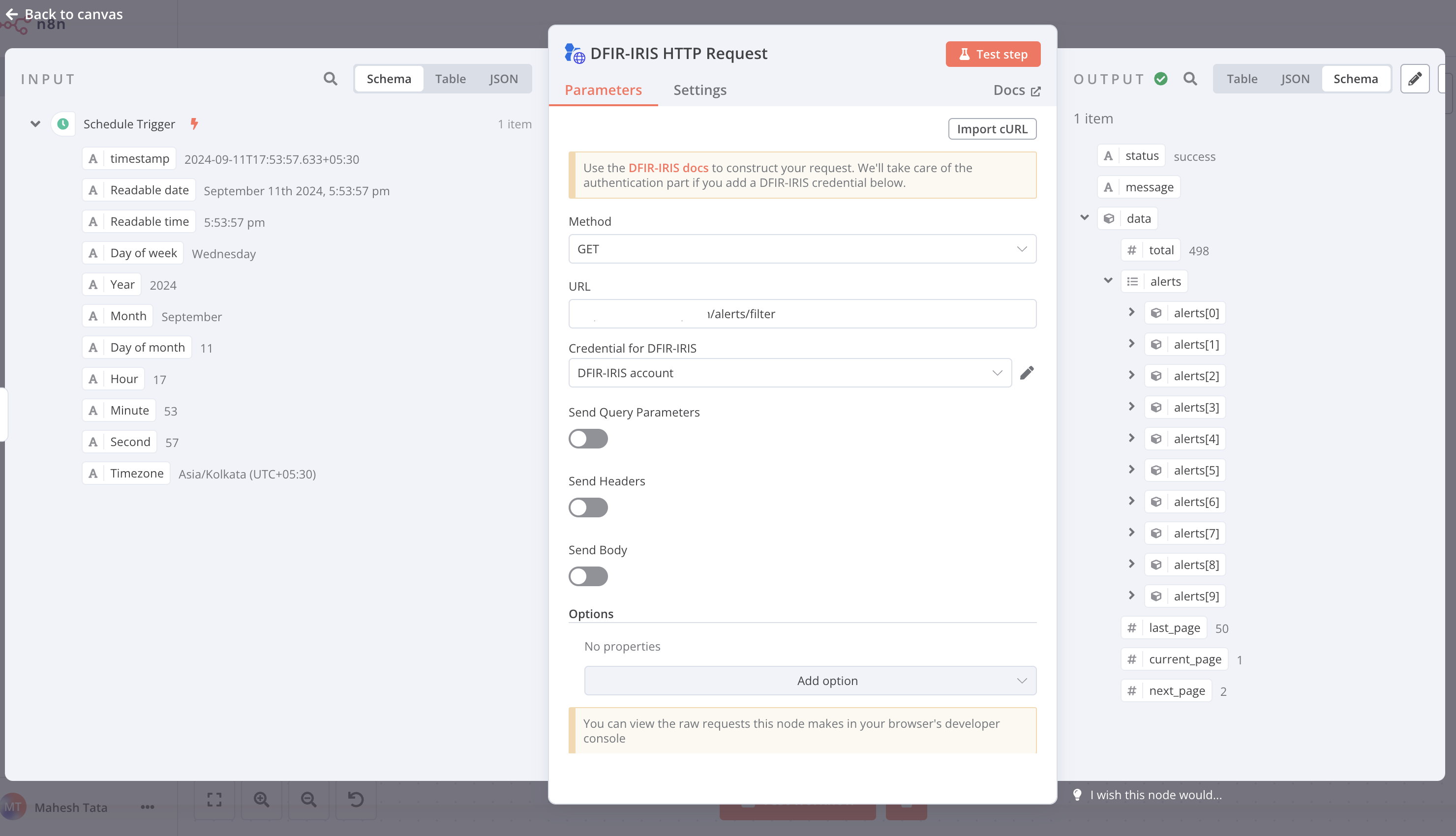Click Mahesh Tata user name
This screenshot has height=836, width=1456.
pyautogui.click(x=71, y=807)
